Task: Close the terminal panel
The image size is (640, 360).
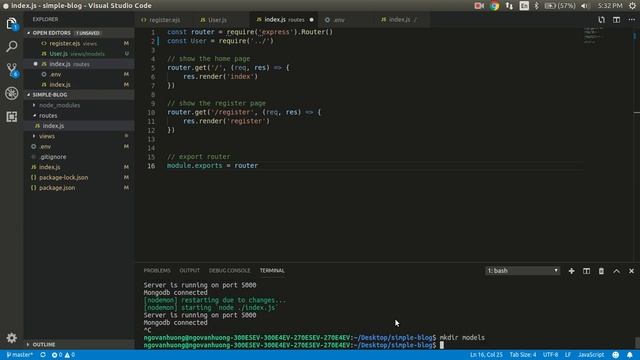Action: click(x=631, y=271)
